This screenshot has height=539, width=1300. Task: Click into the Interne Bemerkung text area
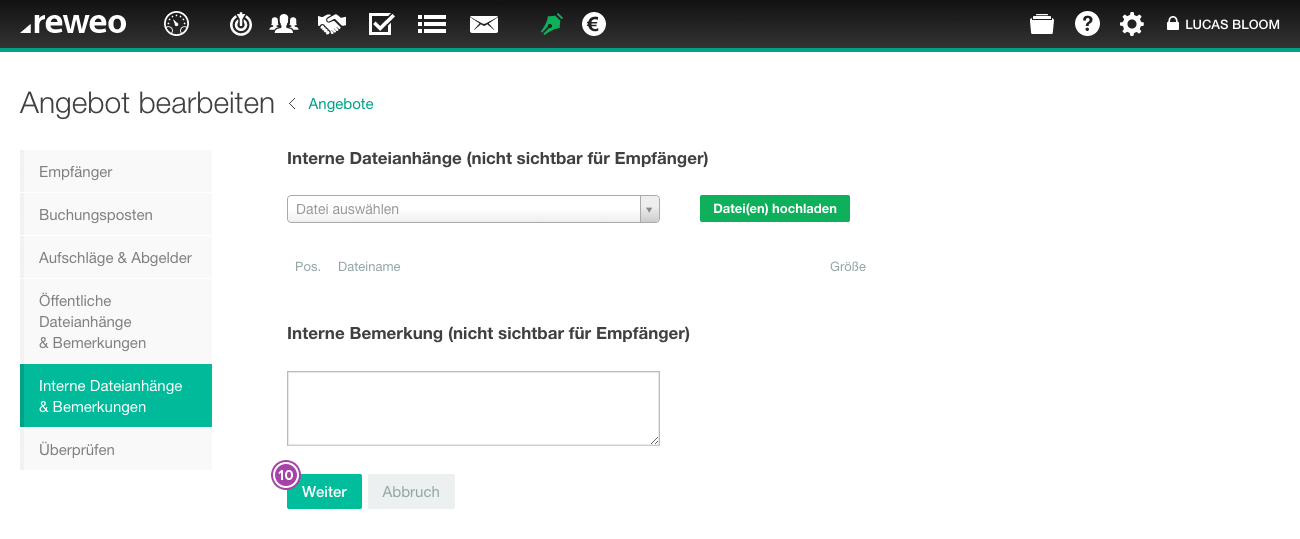473,408
